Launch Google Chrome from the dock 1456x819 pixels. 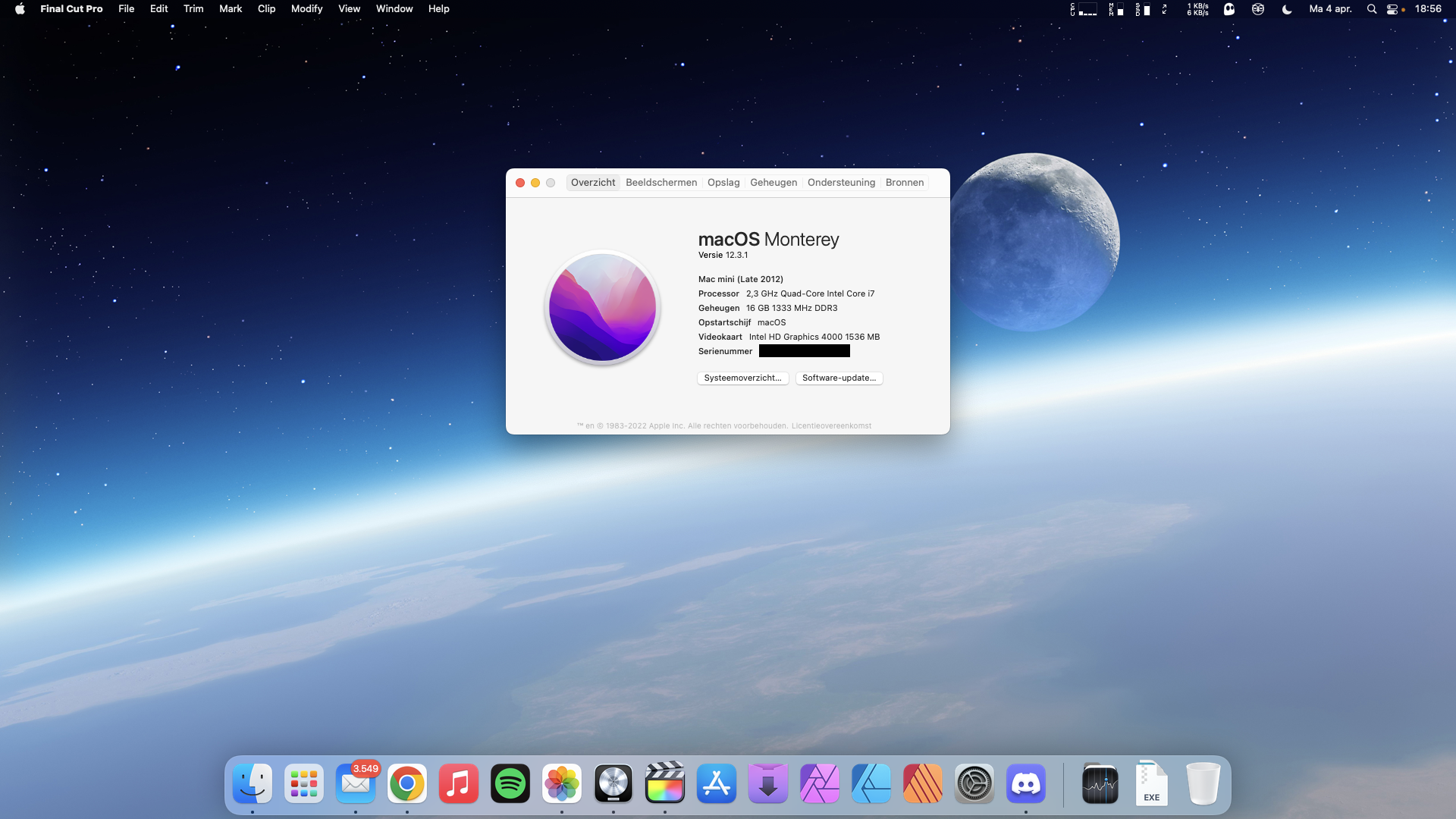point(407,783)
